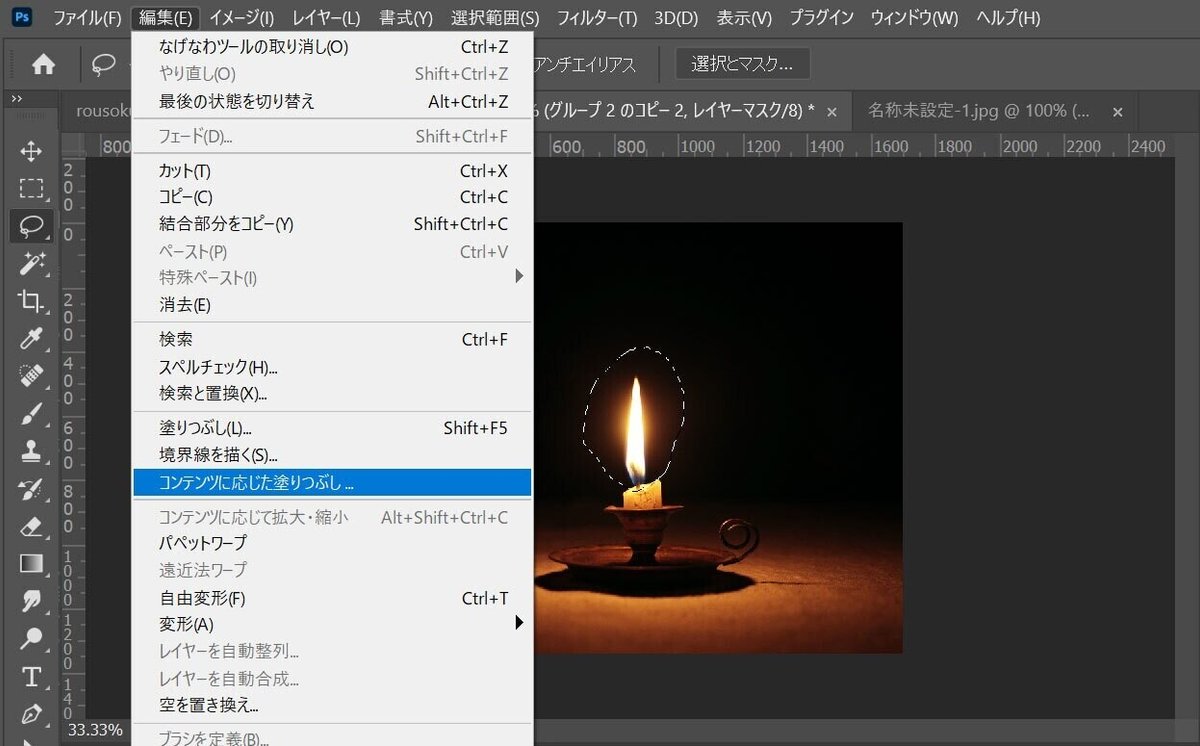This screenshot has width=1200, height=746.
Task: Click the 選択とマスク button
Action: (x=742, y=63)
